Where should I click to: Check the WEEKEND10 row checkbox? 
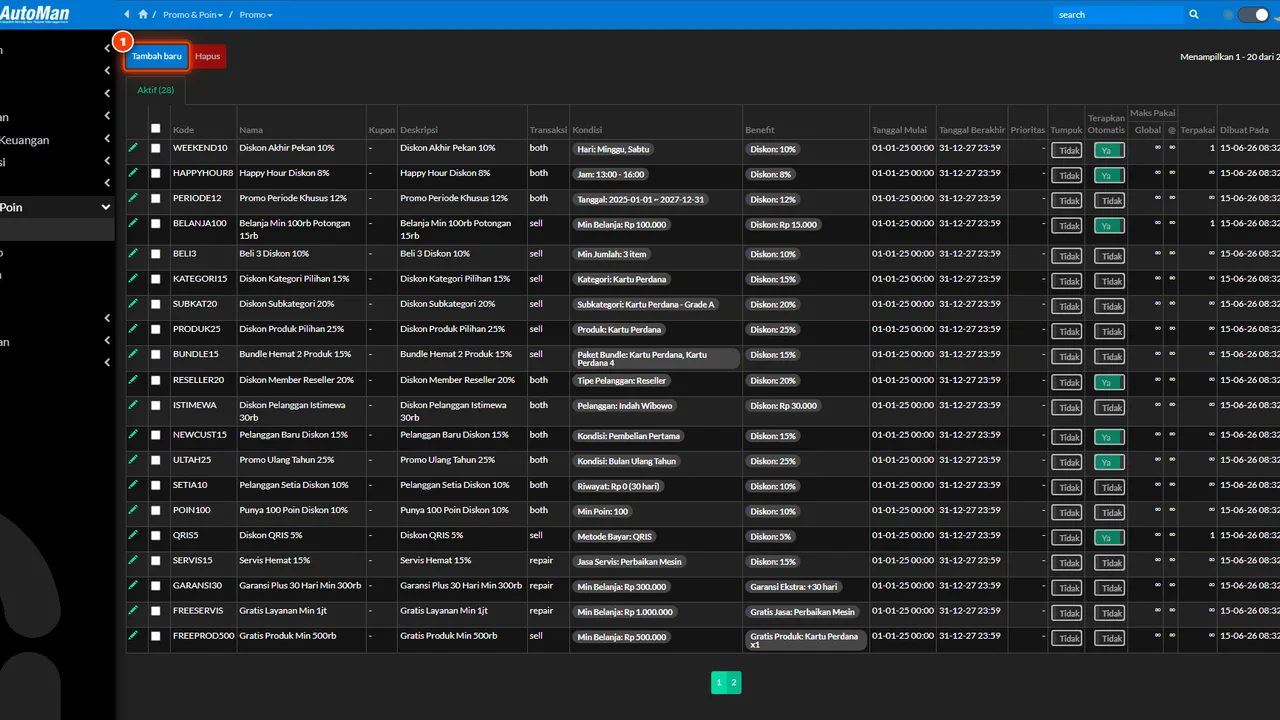click(155, 148)
